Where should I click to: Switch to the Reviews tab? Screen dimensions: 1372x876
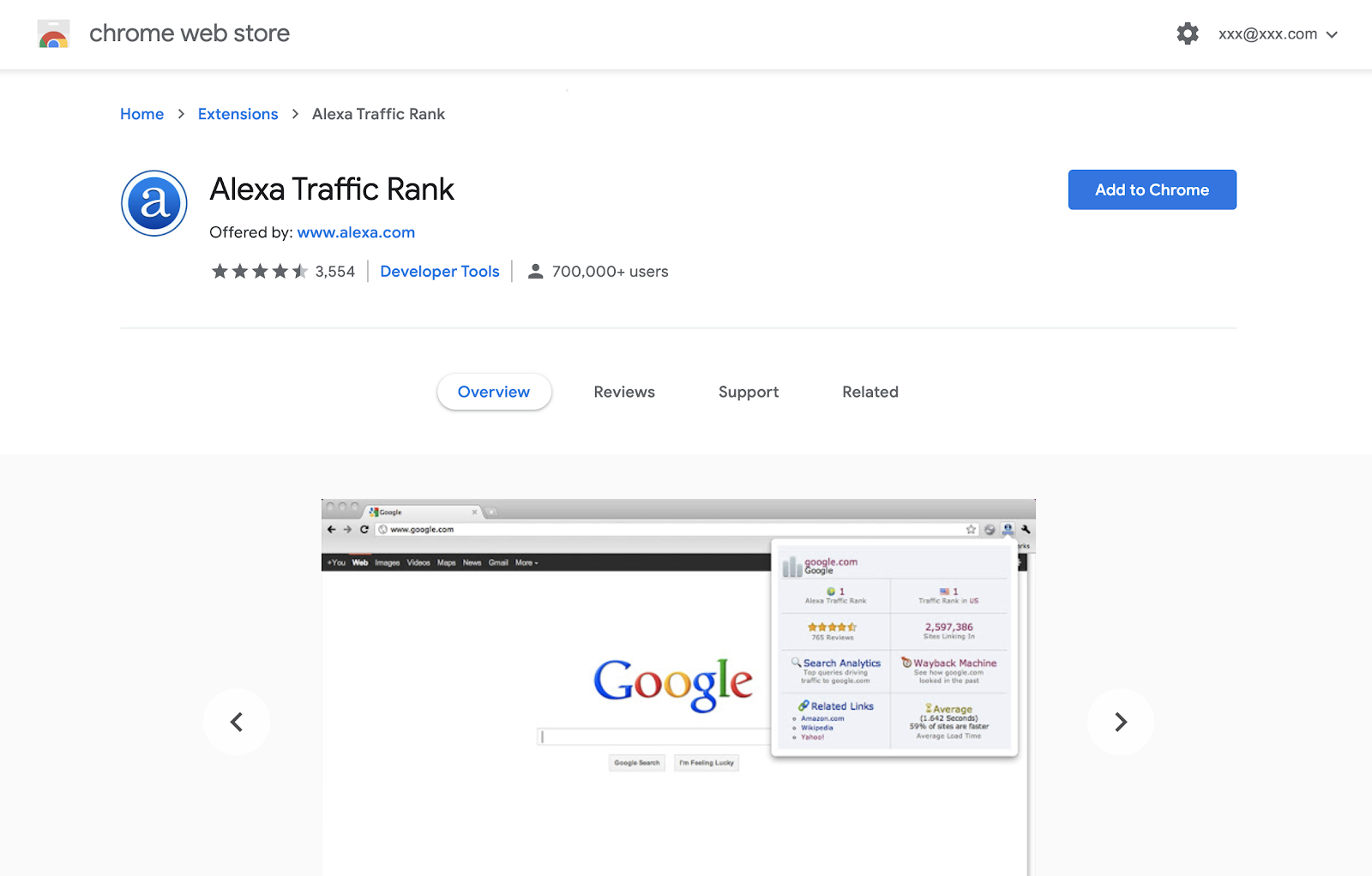[624, 392]
